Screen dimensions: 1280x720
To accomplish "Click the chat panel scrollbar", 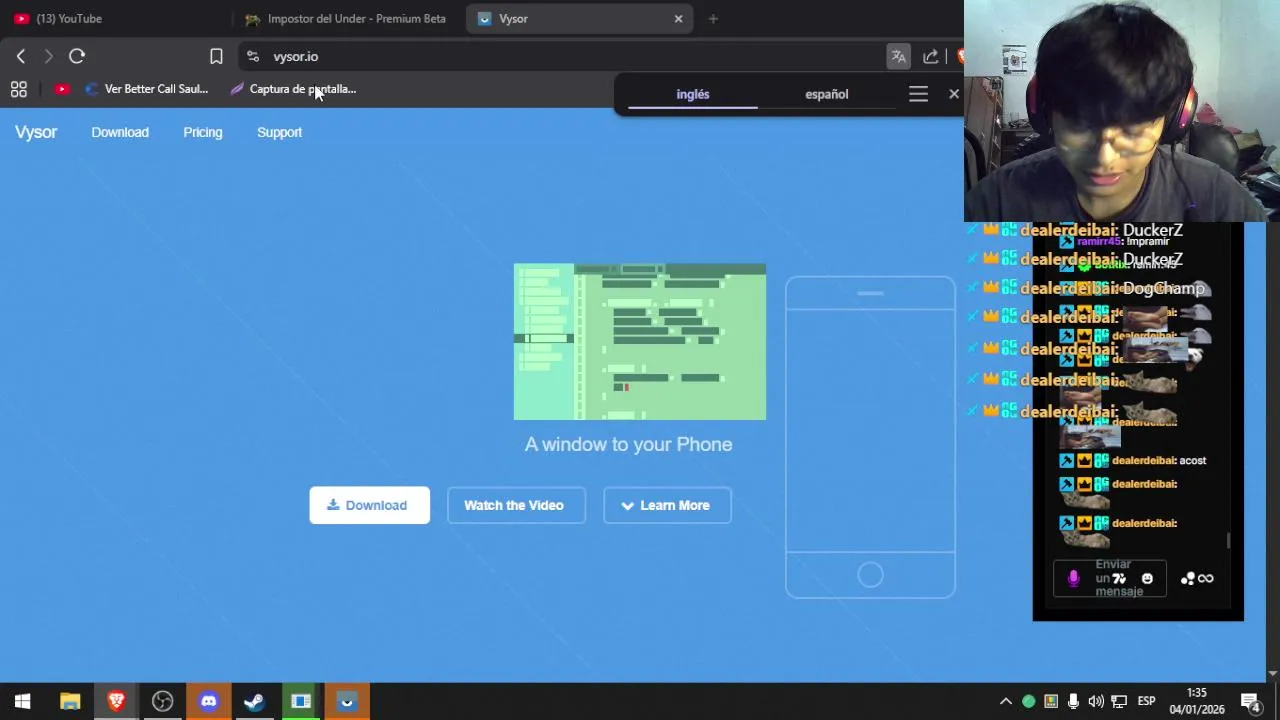I will point(1228,540).
